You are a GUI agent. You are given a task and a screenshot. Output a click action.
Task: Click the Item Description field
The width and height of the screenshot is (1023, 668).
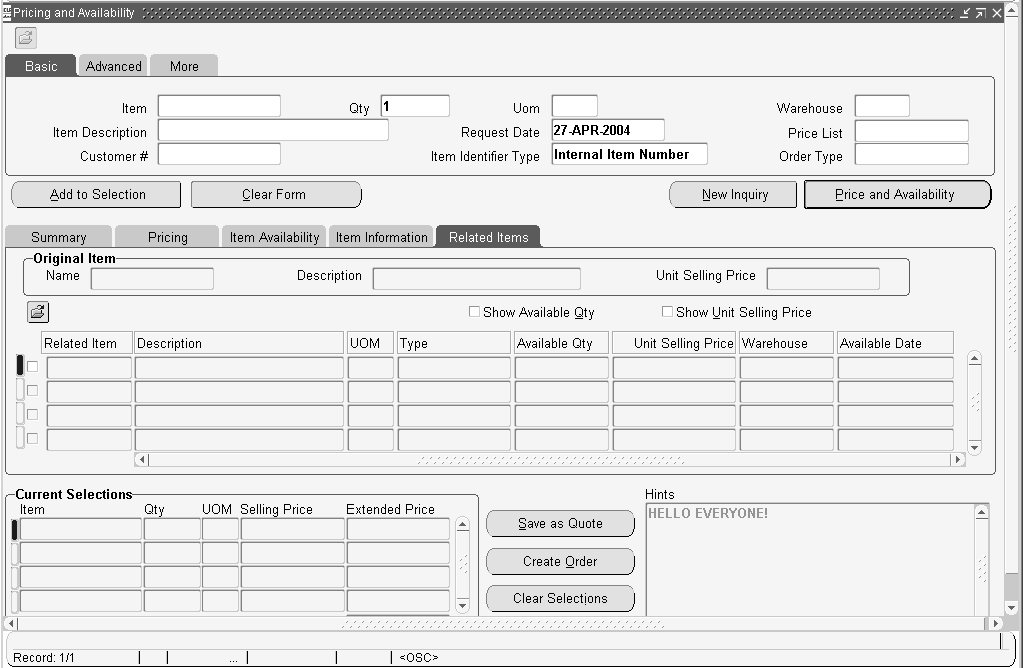click(x=273, y=130)
